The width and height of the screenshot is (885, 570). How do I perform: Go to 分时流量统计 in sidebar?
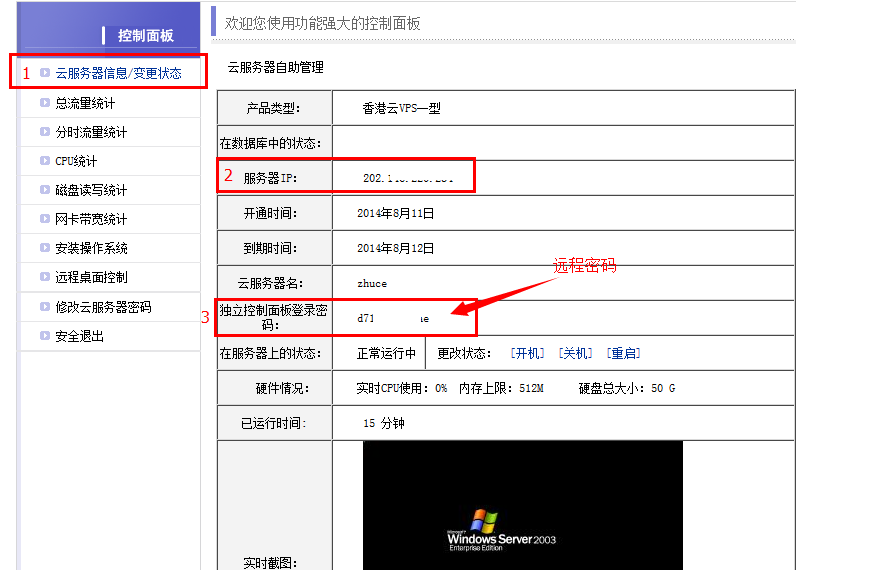click(91, 132)
